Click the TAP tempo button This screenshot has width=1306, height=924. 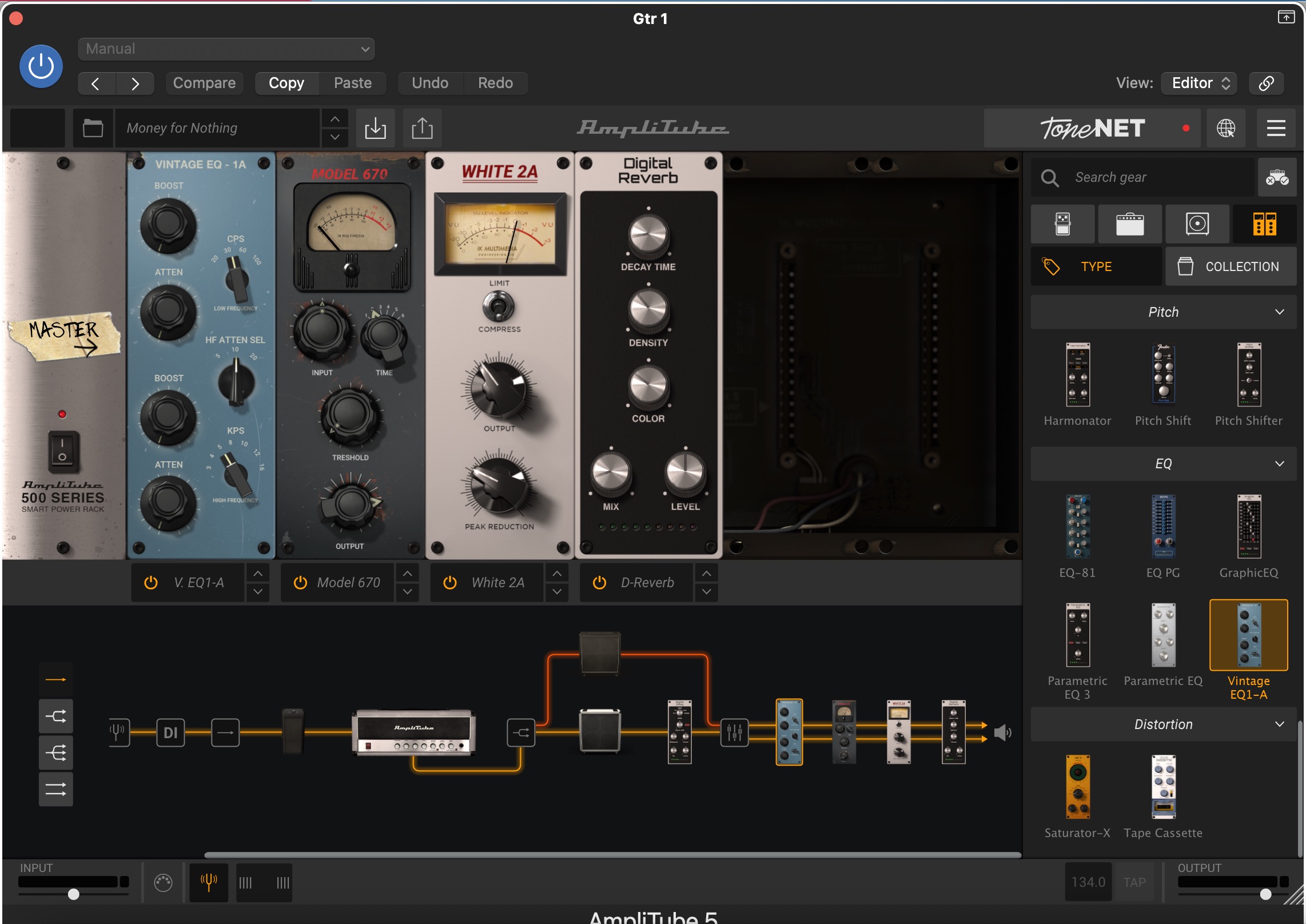[x=1134, y=882]
